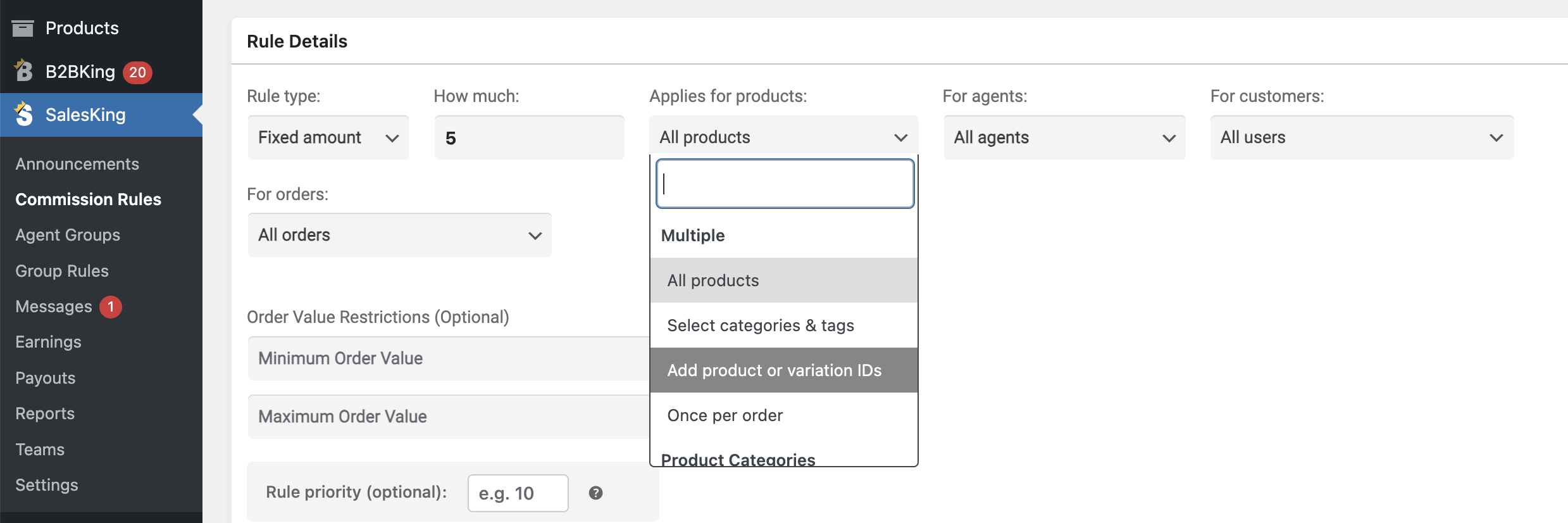This screenshot has width=1568, height=523.
Task: Open SalesKing Settings page
Action: pos(47,485)
